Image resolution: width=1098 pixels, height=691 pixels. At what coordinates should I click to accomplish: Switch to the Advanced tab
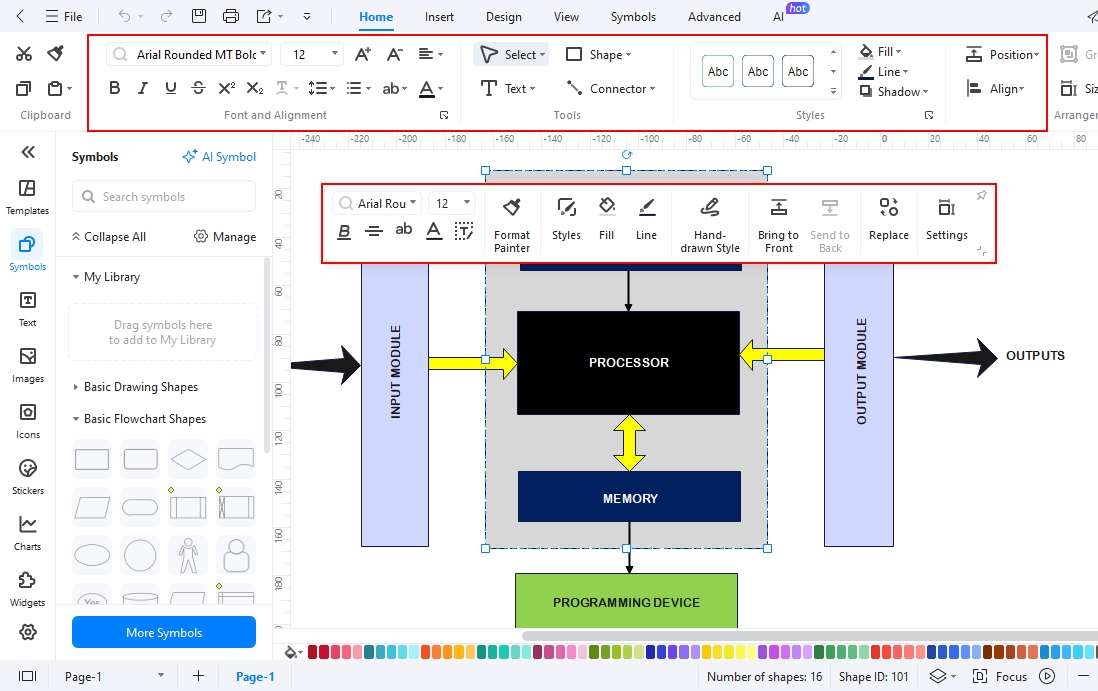[714, 17]
